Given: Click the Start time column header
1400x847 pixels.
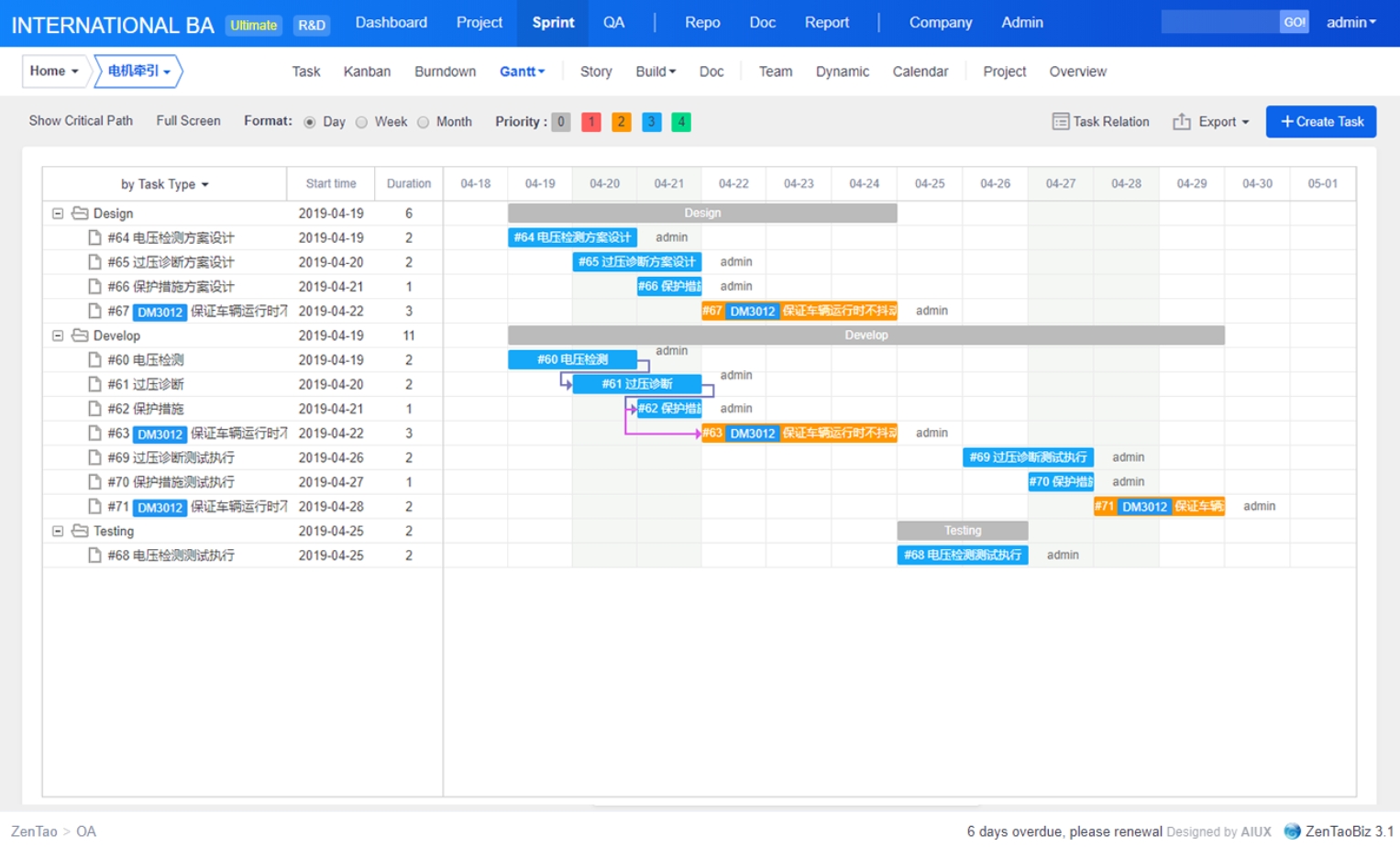Looking at the screenshot, I should tap(331, 183).
